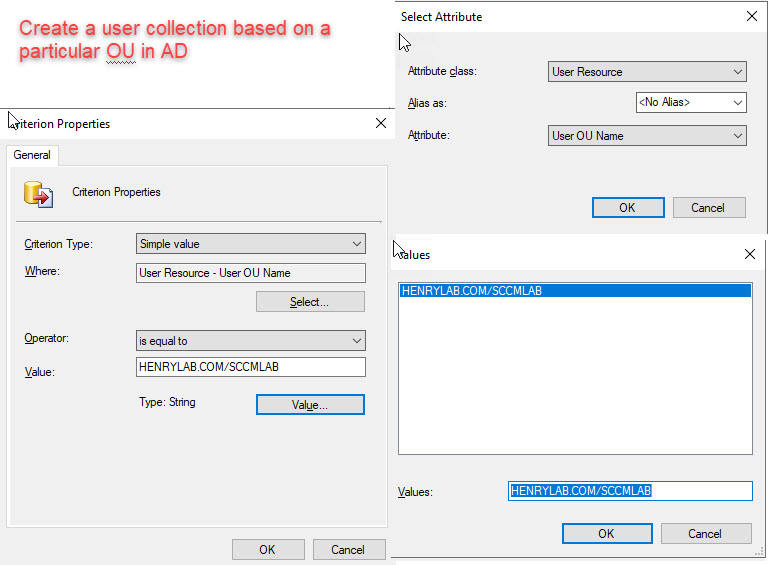Screen dimensions: 769x565
Task: Open the Attribute class dropdown
Action: 648,72
